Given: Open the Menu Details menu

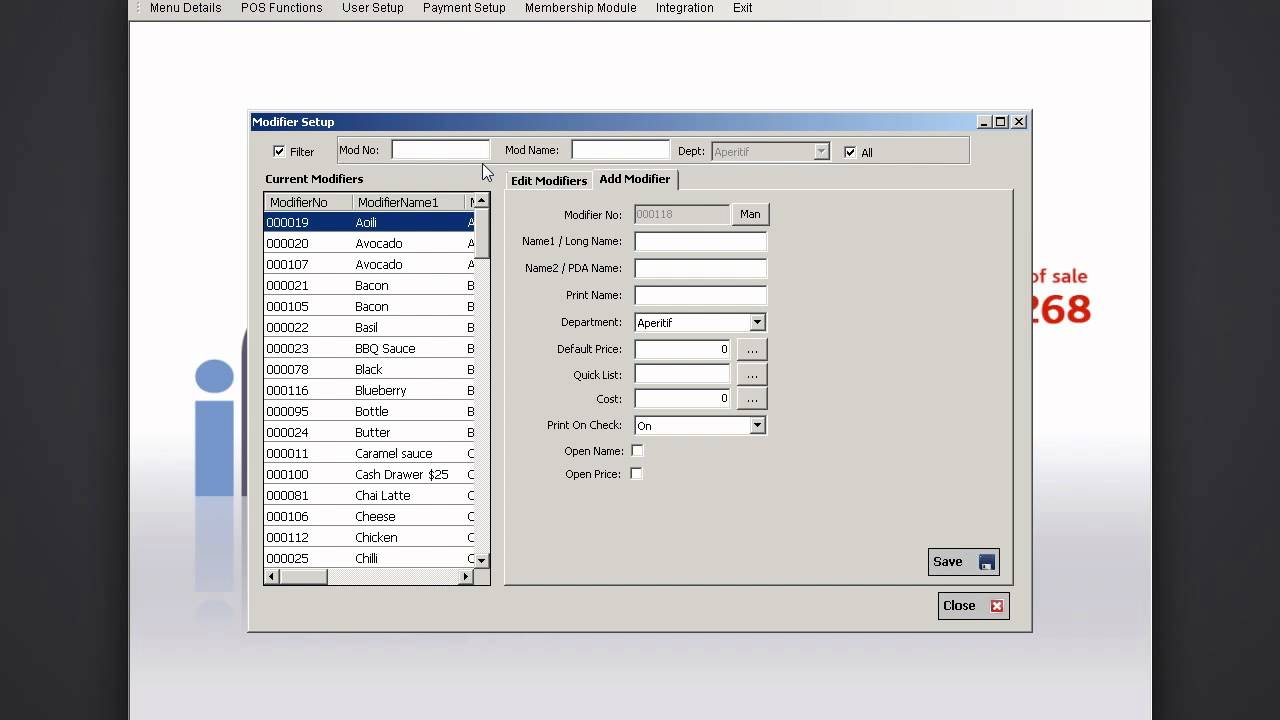Looking at the screenshot, I should tap(186, 8).
